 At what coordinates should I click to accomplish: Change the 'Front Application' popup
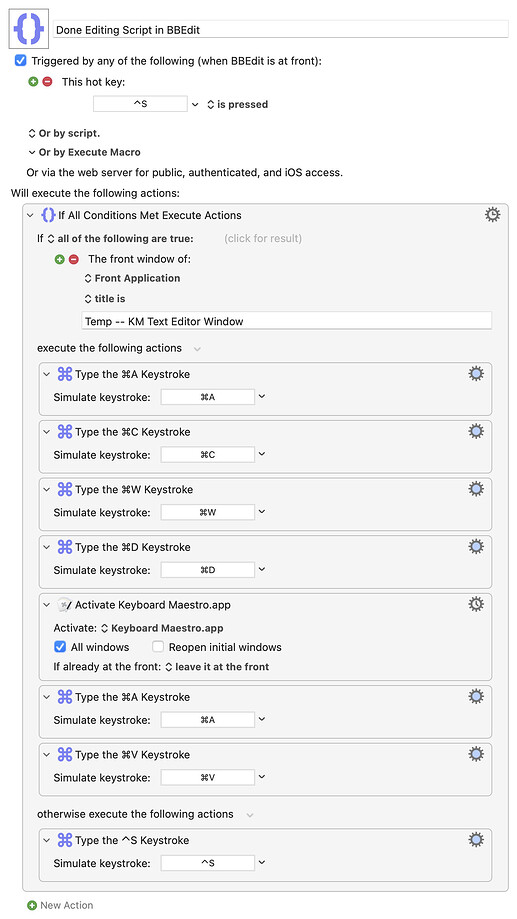click(132, 278)
